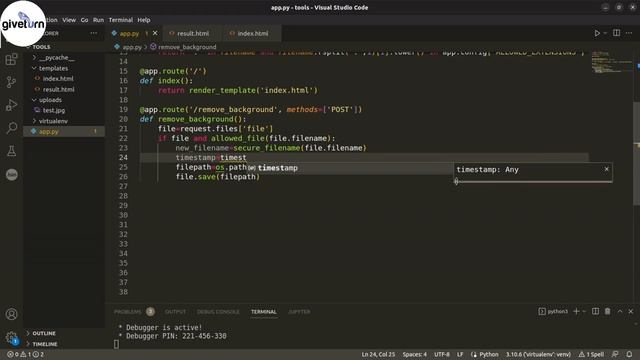Expand the OUTLINE section
This screenshot has height=360, width=640.
pyautogui.click(x=44, y=333)
